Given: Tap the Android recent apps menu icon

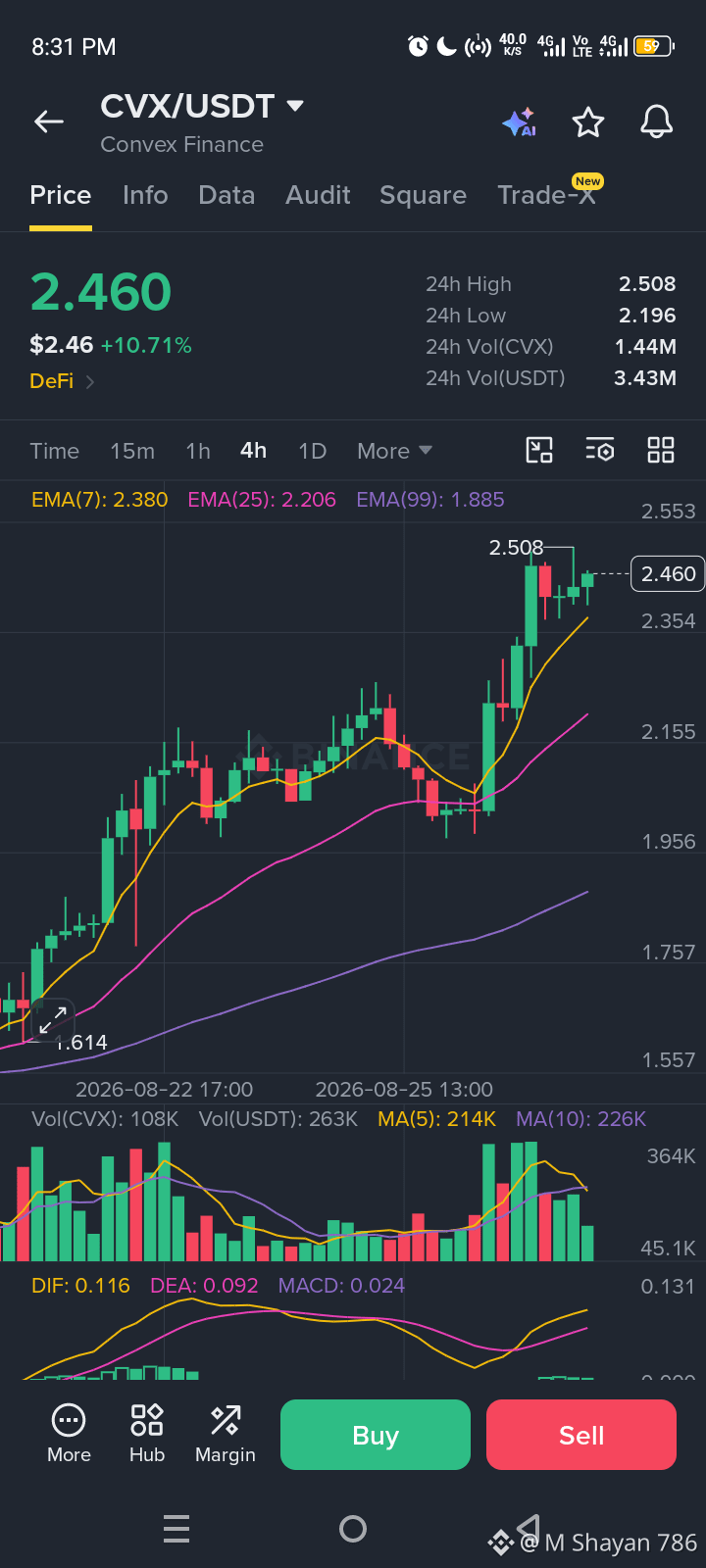Looking at the screenshot, I should (176, 1529).
